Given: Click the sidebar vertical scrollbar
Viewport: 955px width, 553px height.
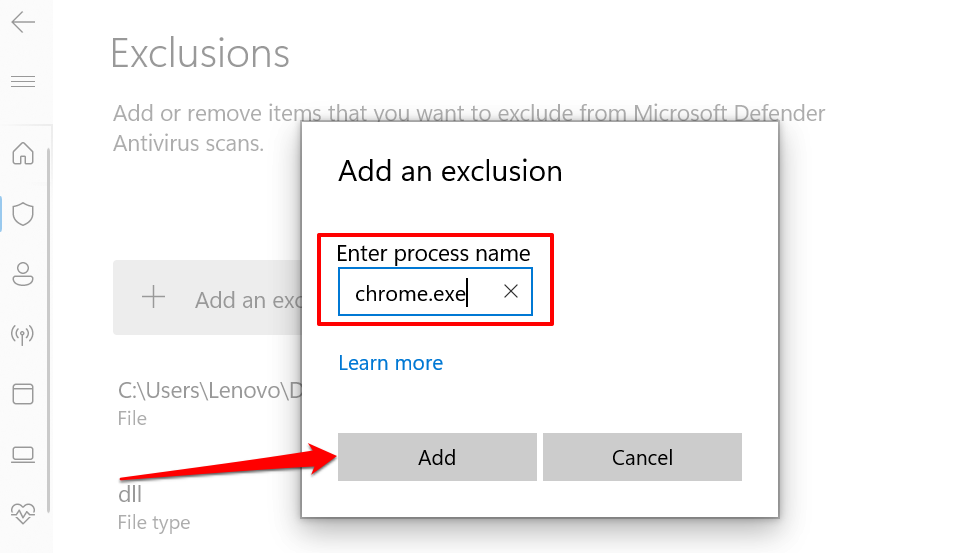Looking at the screenshot, I should pos(49,330).
